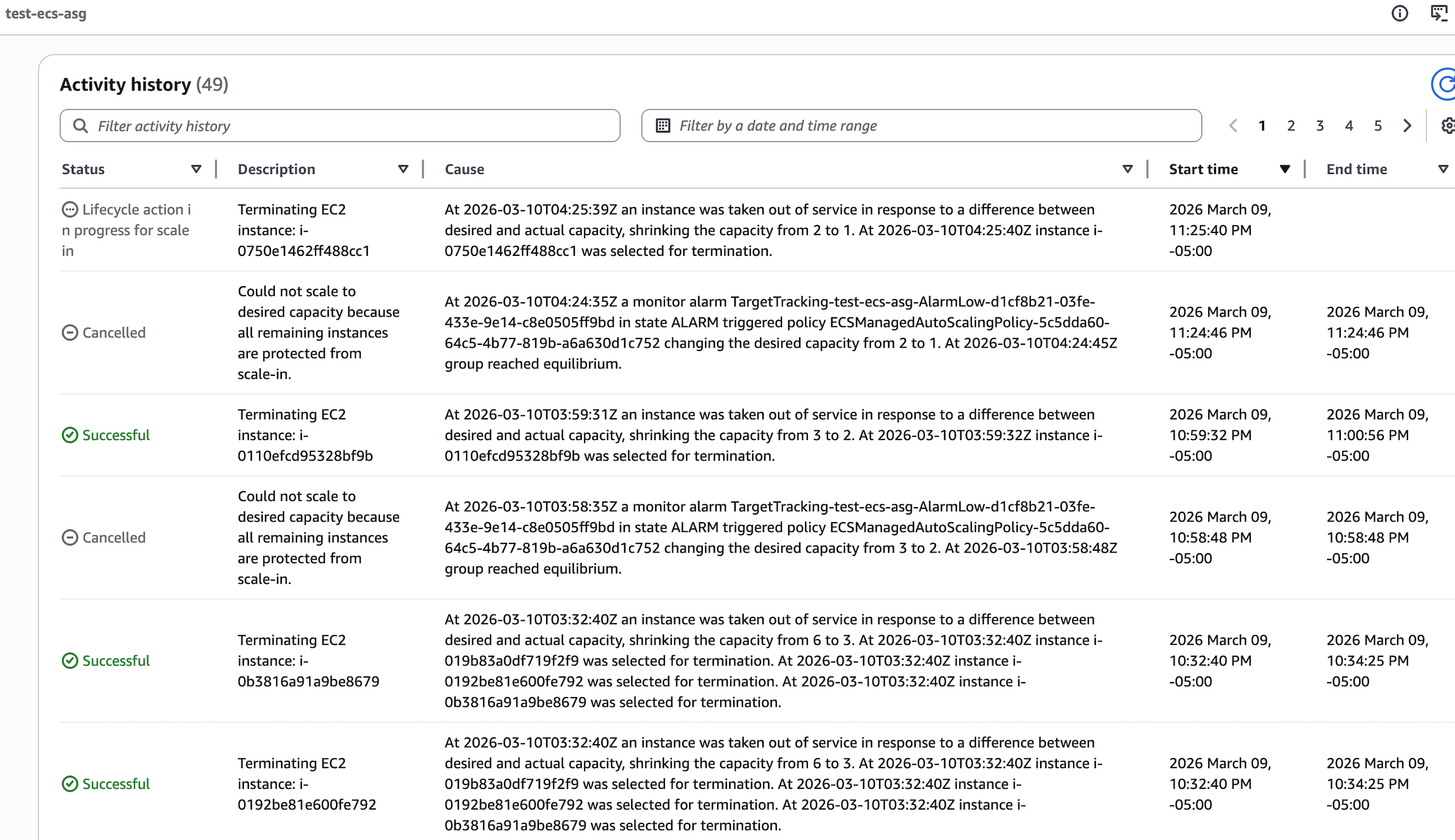
Task: Click the magnifier icon in filter box
Action: tap(81, 126)
